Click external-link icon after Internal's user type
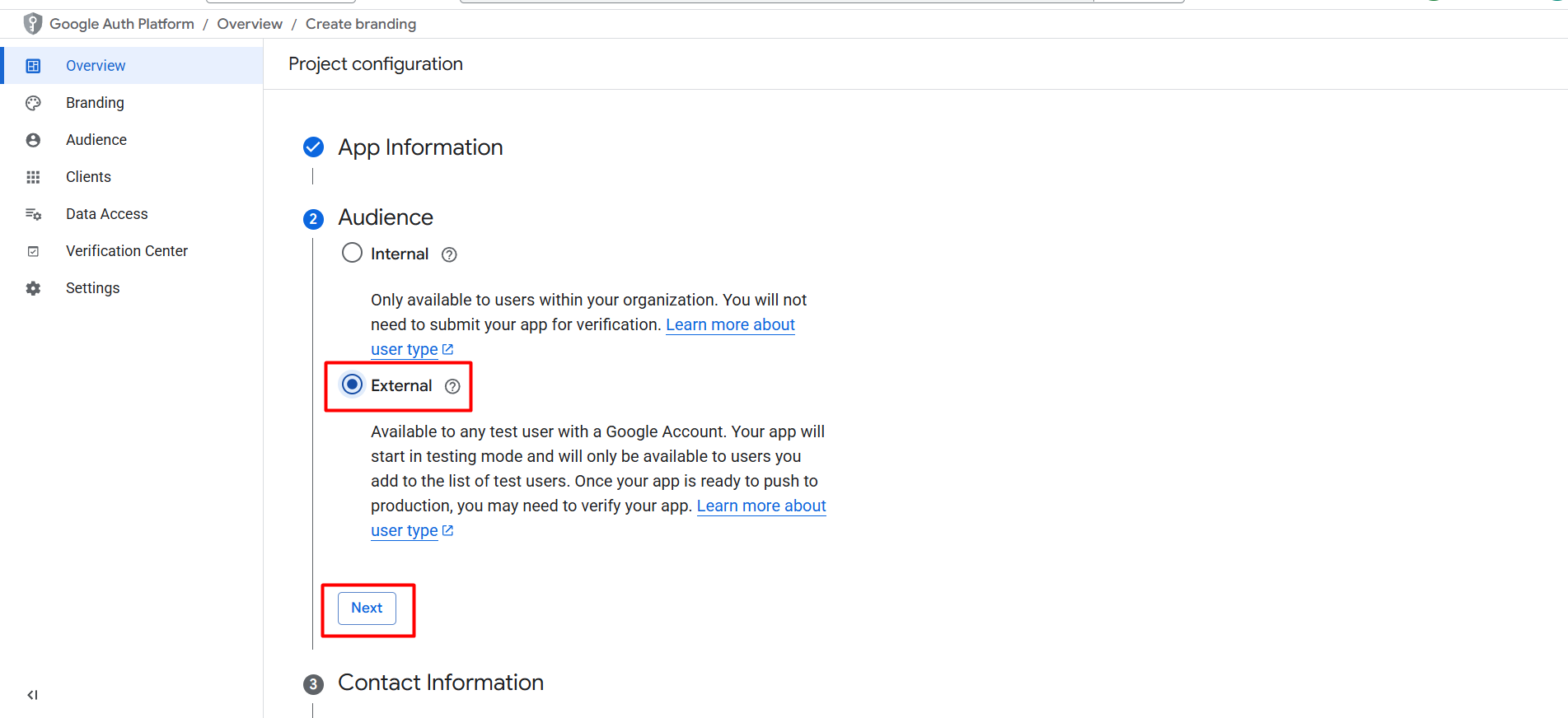Image resolution: width=1568 pixels, height=718 pixels. [447, 349]
